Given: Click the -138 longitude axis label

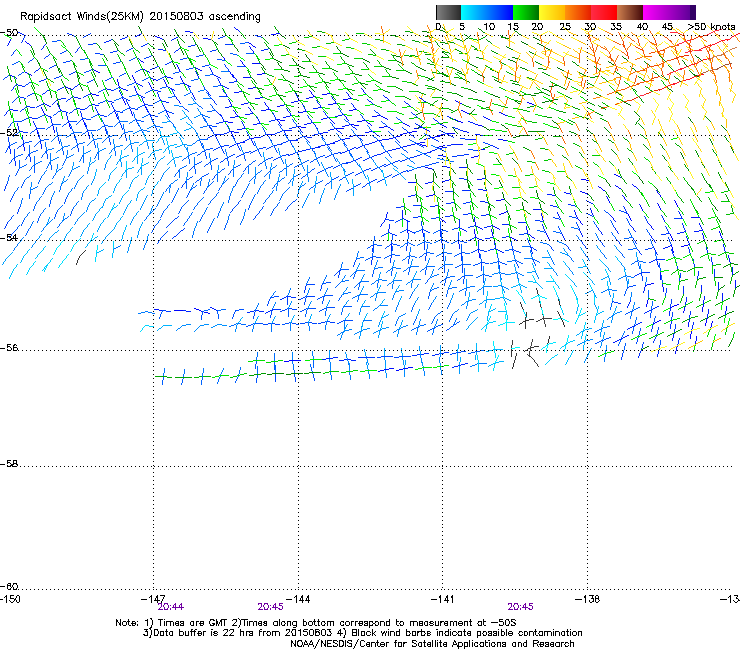Looking at the screenshot, I should pyautogui.click(x=587, y=599).
